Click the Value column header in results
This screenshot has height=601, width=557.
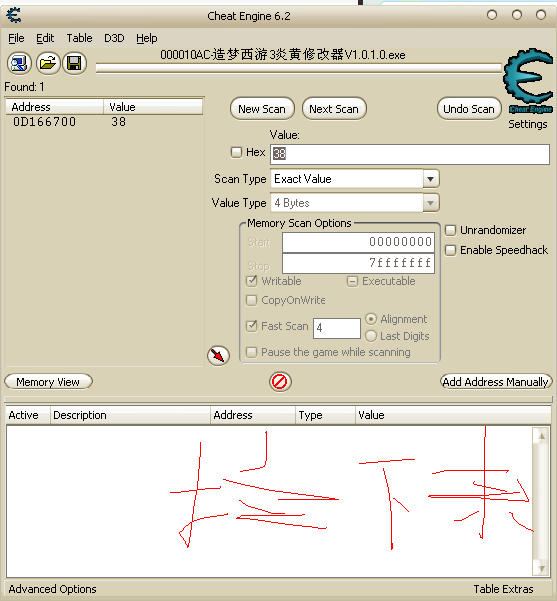pyautogui.click(x=153, y=107)
